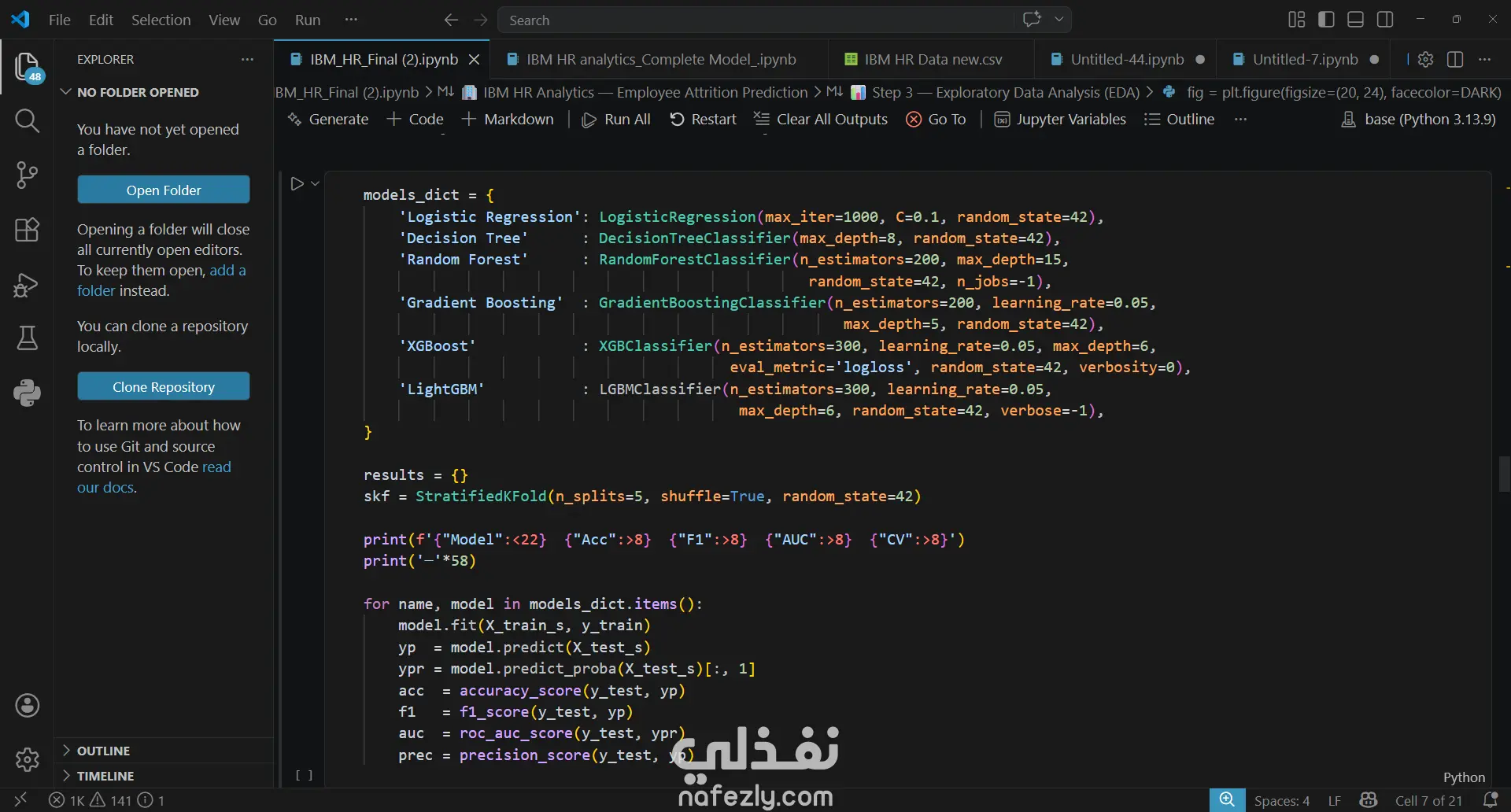Open the Go menu
1511x812 pixels.
click(x=268, y=20)
